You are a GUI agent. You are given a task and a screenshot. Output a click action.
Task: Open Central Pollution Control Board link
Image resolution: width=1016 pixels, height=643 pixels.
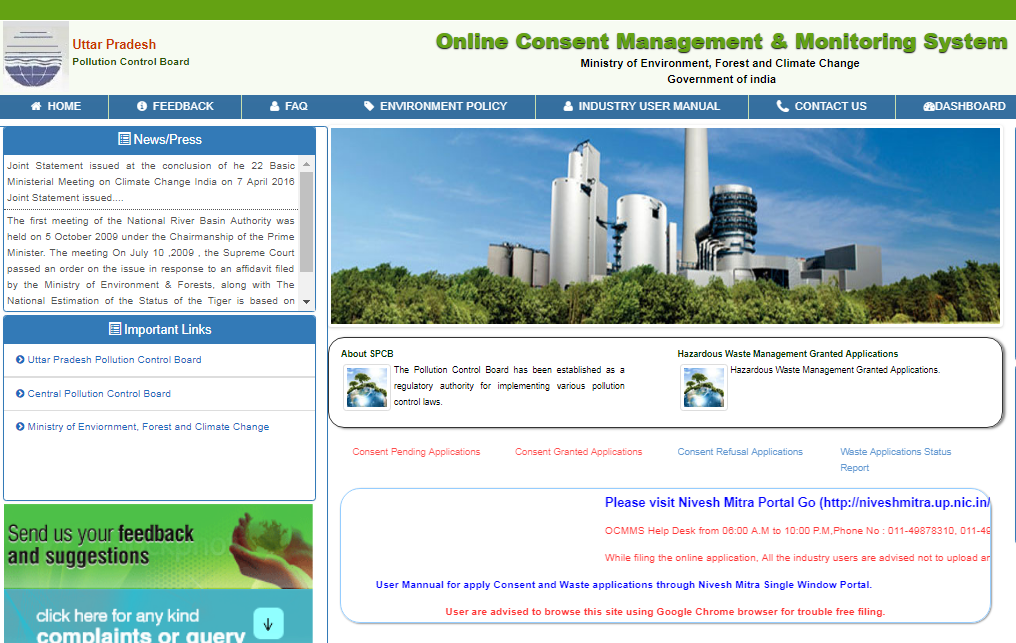pyautogui.click(x=99, y=393)
